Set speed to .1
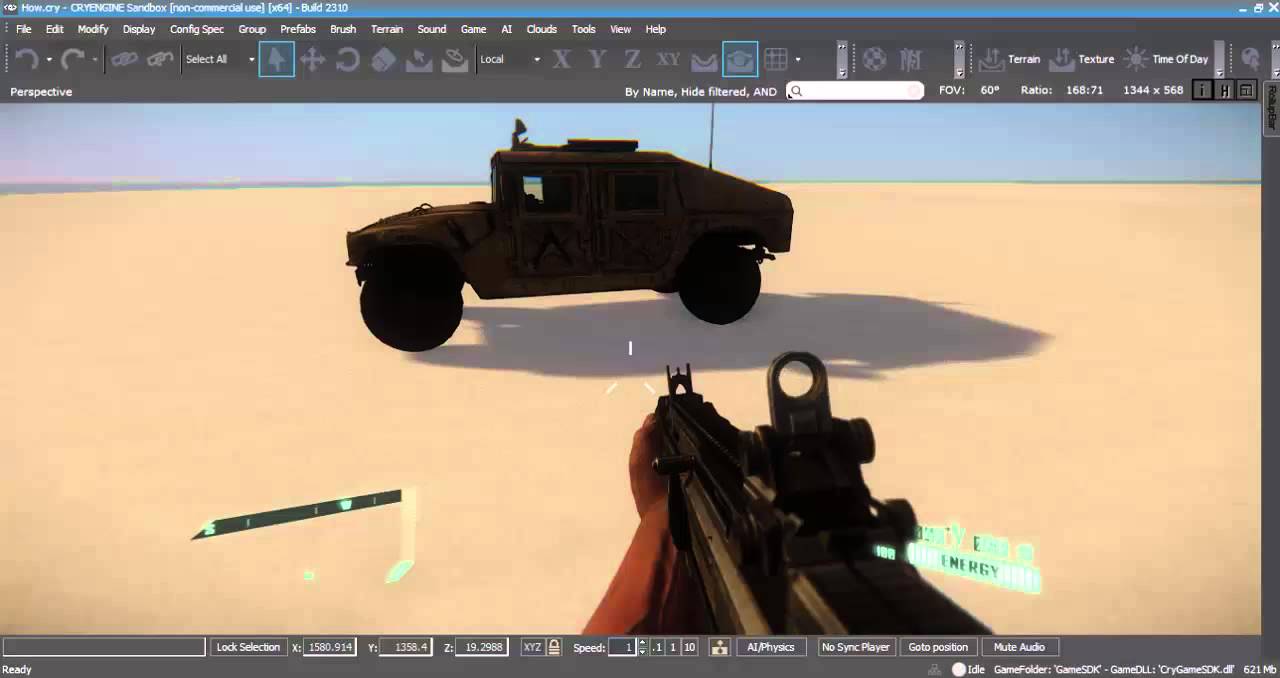Viewport: 1280px width, 678px height. pos(657,647)
